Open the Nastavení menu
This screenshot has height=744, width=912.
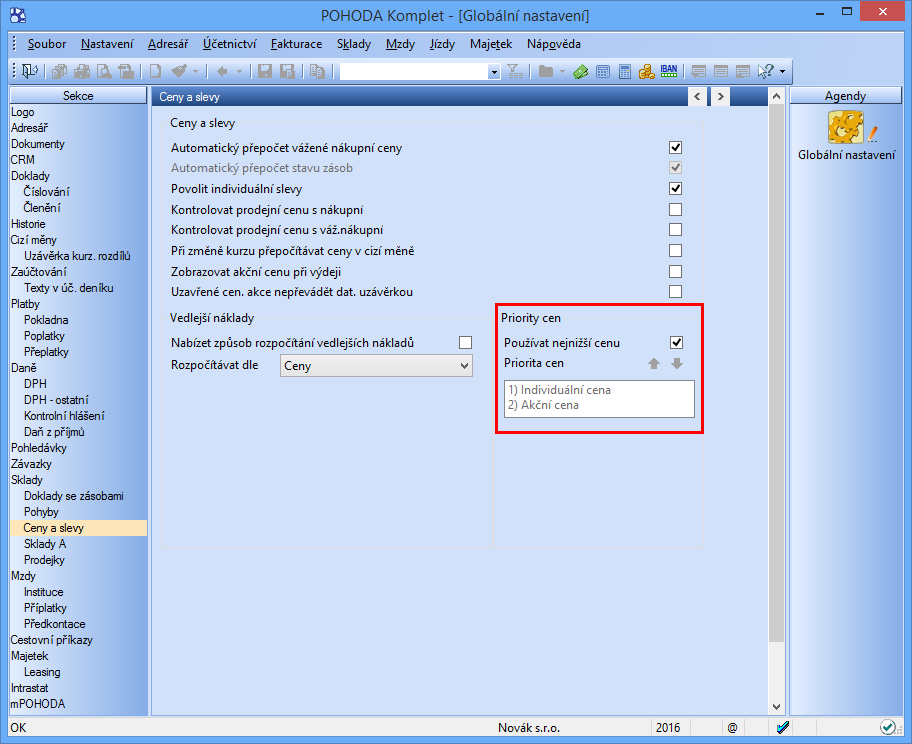tap(107, 44)
